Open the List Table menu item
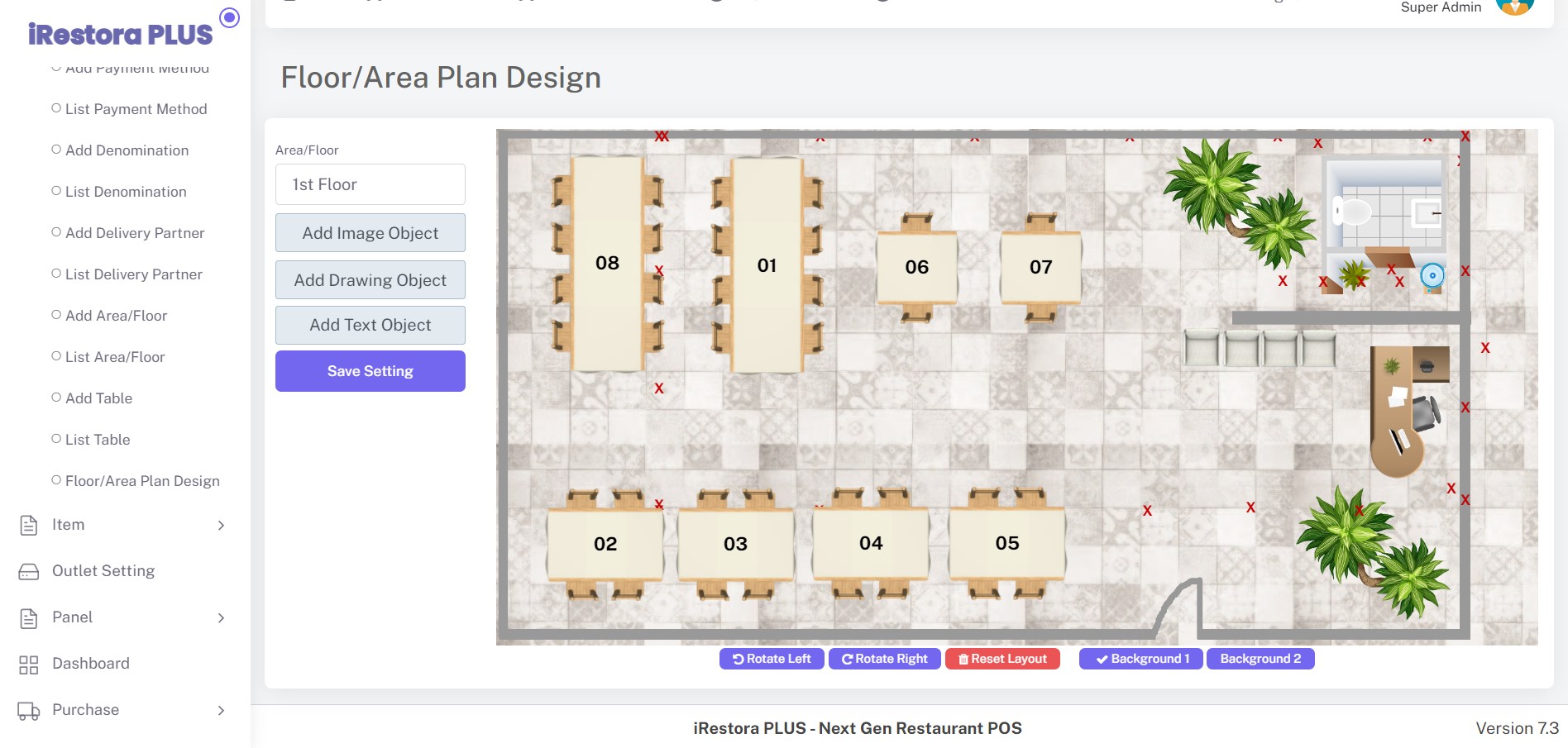This screenshot has width=1568, height=748. tap(98, 440)
